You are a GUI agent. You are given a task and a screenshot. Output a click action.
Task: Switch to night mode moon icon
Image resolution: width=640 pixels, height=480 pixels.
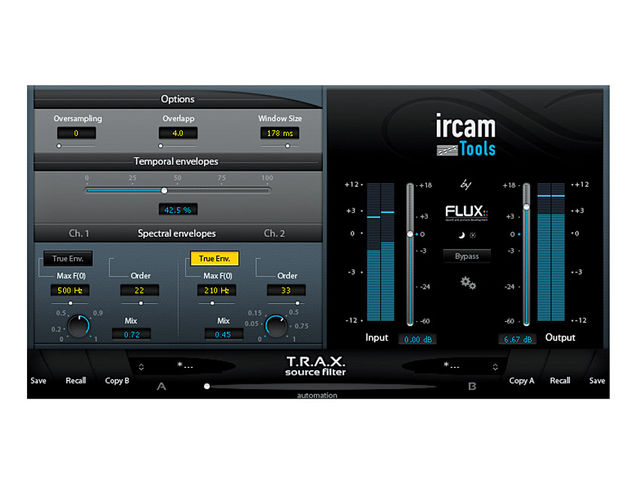coord(461,235)
